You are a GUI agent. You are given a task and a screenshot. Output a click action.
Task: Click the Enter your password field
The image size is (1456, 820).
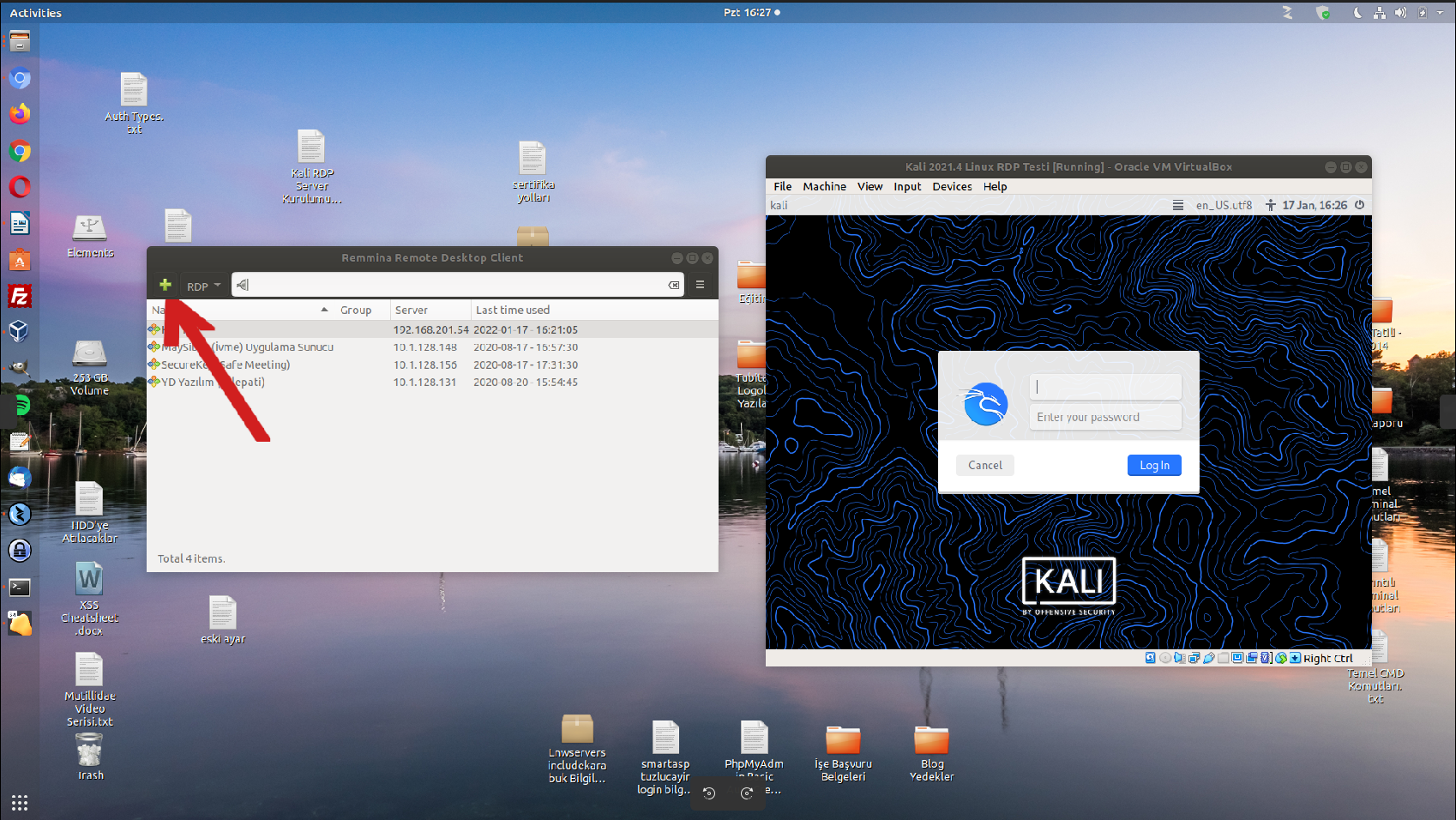pos(1105,418)
